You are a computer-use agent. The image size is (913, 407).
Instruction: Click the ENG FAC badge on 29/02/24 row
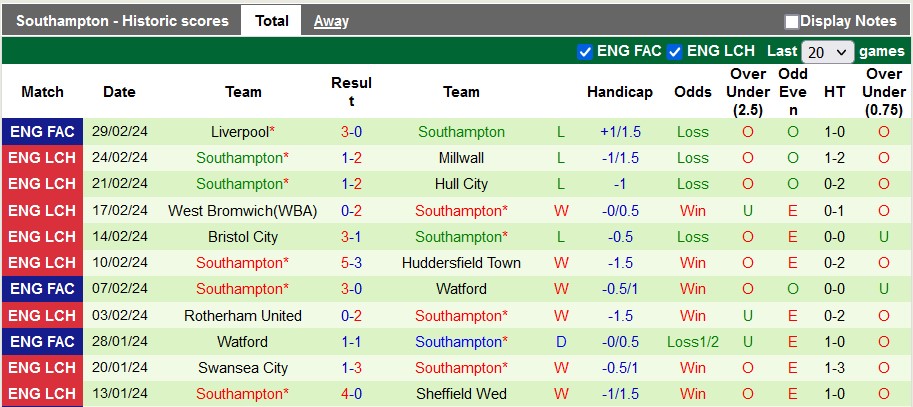pyautogui.click(x=41, y=132)
